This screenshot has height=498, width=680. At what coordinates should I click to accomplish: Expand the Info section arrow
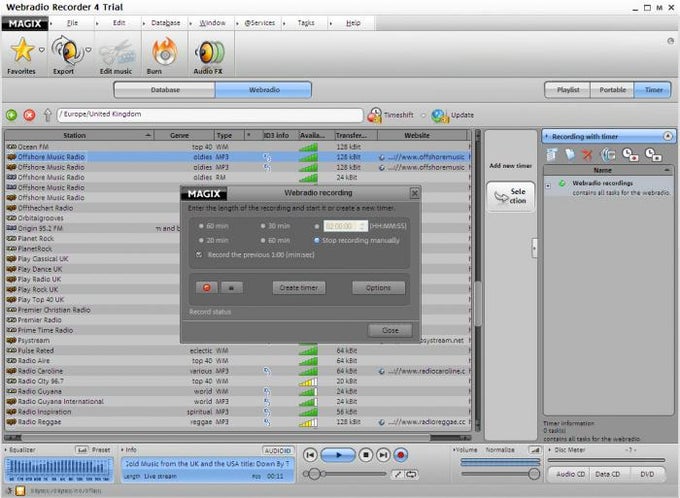point(123,450)
